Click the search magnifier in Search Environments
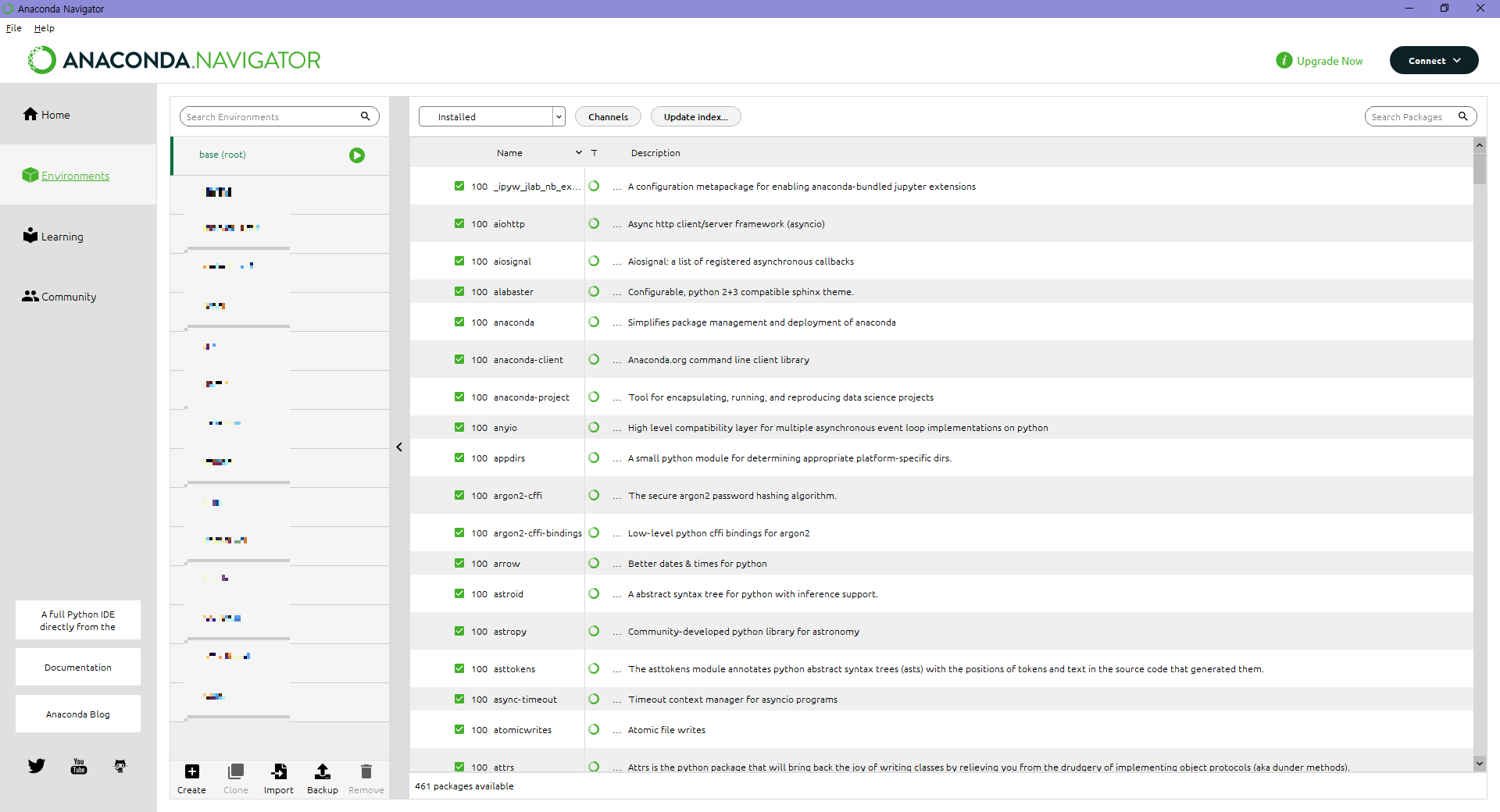 pyautogui.click(x=365, y=116)
